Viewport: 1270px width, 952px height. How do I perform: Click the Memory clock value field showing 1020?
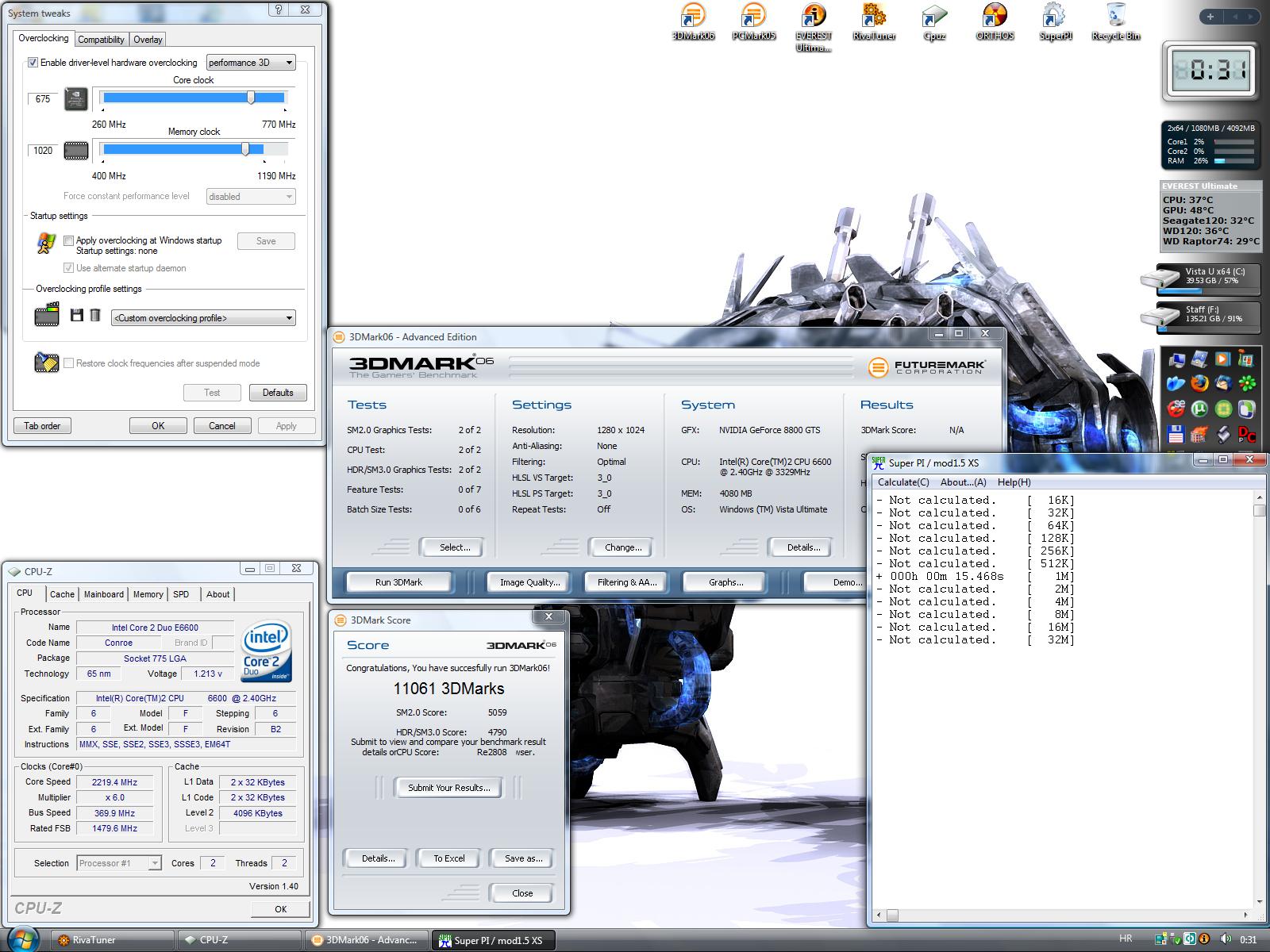click(43, 151)
